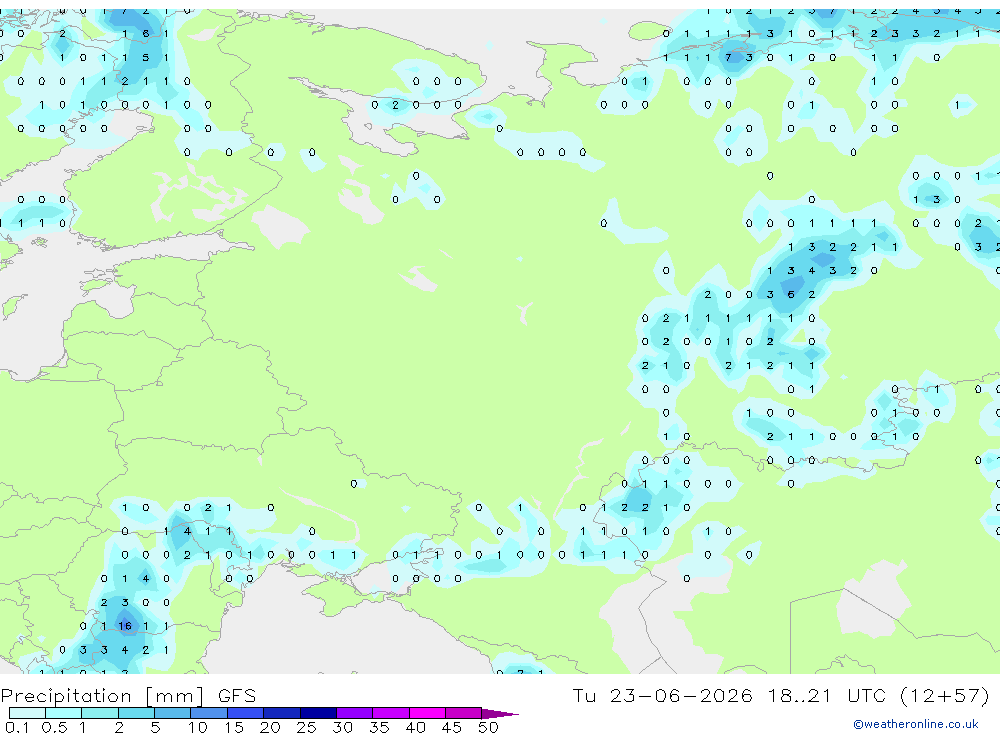
Task: Click the "GFS" model label
Action: pos(237,695)
